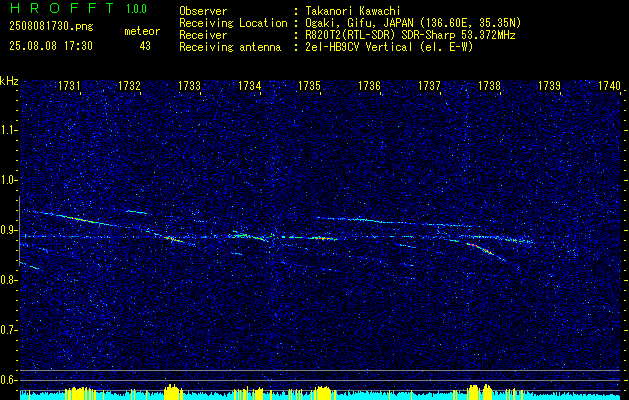
Task: Click the 1736 time marker
Action: pyautogui.click(x=369, y=85)
